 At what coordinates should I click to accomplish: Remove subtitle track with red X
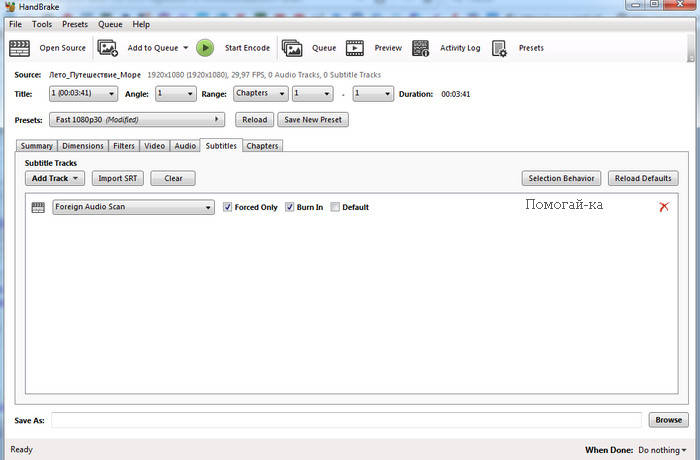664,207
